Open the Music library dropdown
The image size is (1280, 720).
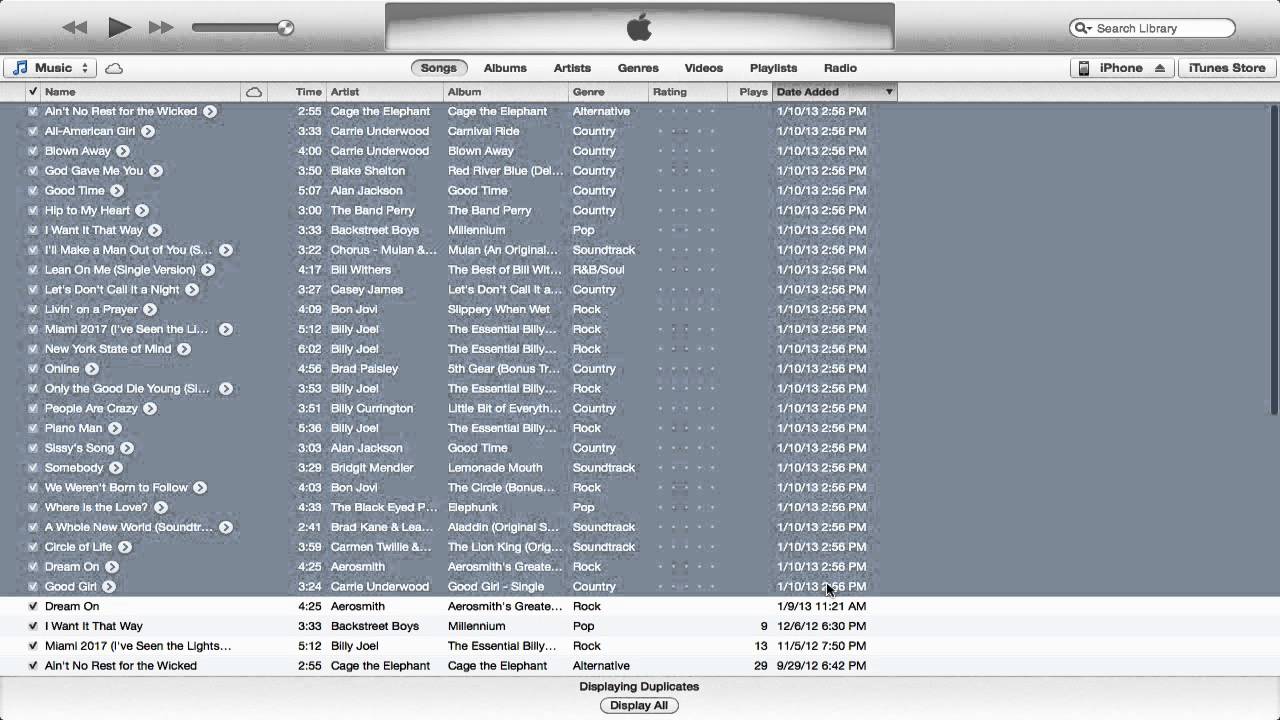(x=50, y=68)
